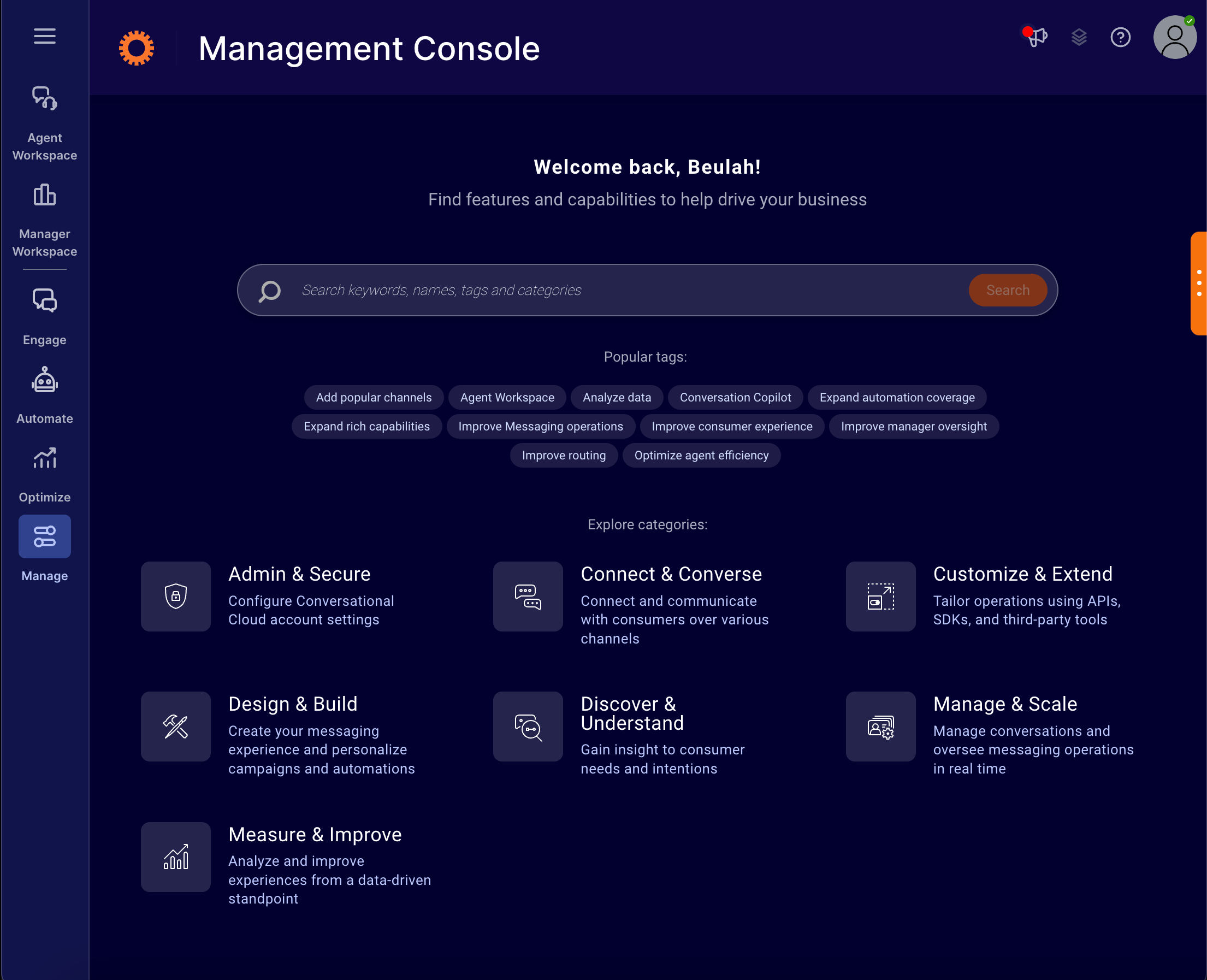Image resolution: width=1207 pixels, height=980 pixels.
Task: Expand the Measure & Improve category
Action: [315, 834]
